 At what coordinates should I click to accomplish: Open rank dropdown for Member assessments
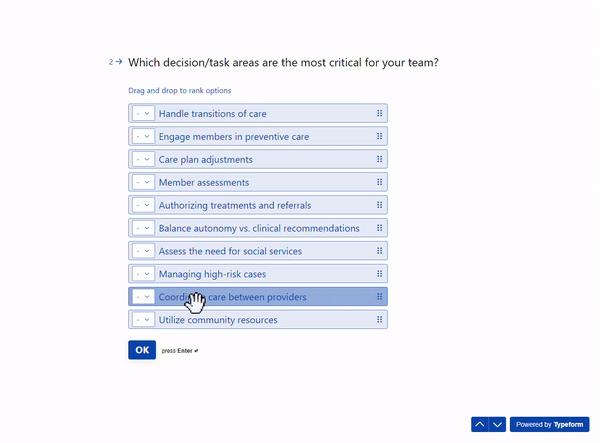point(143,182)
